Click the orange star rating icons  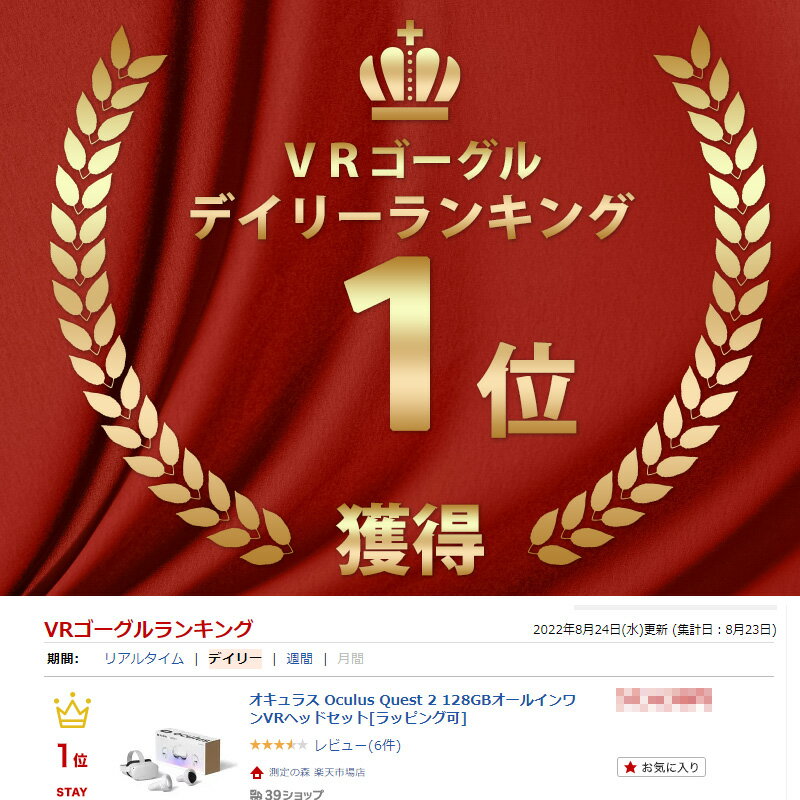coord(279,745)
